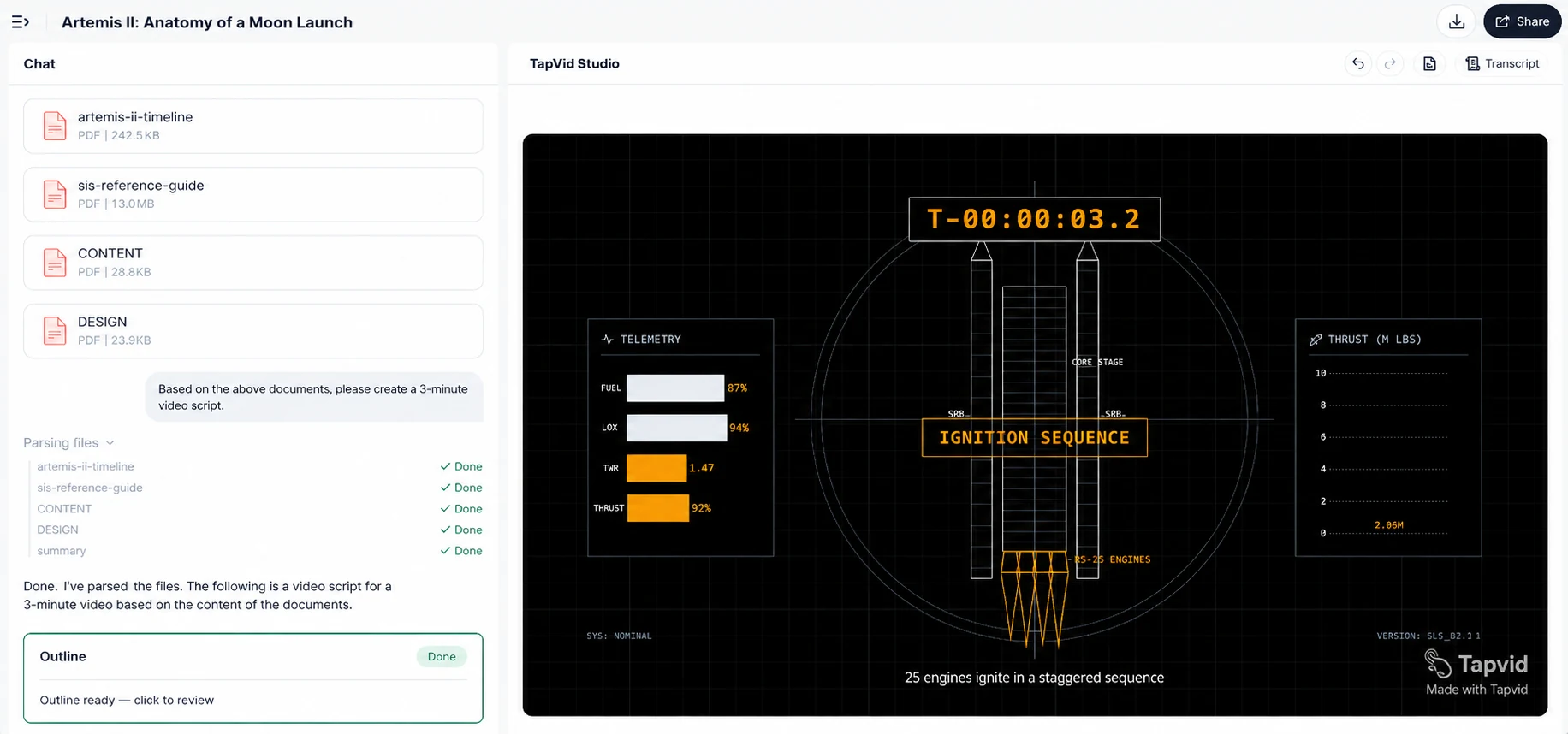Click the download icon in the top bar
This screenshot has height=734, width=1568.
(x=1457, y=21)
